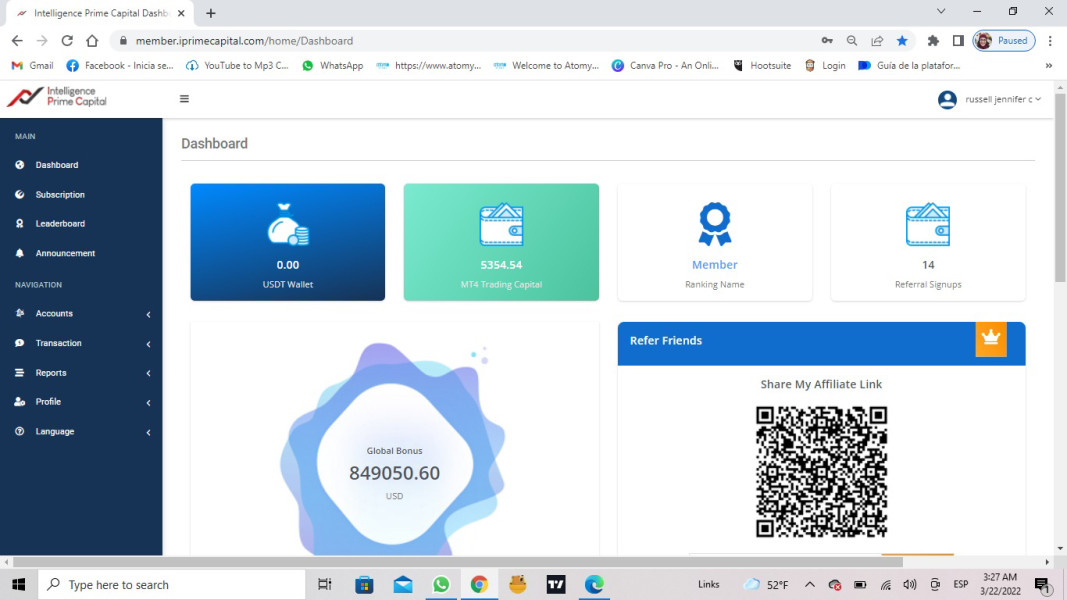The height and width of the screenshot is (600, 1067).
Task: Open WhatsApp from the Windows taskbar
Action: [441, 585]
